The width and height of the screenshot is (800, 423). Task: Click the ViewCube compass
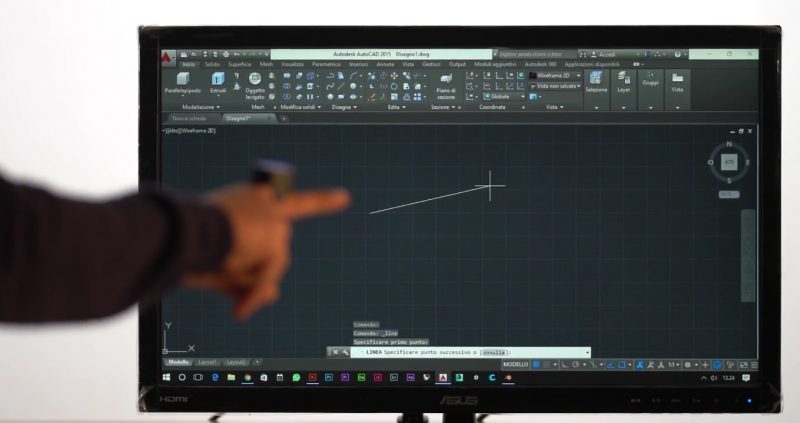coord(728,162)
